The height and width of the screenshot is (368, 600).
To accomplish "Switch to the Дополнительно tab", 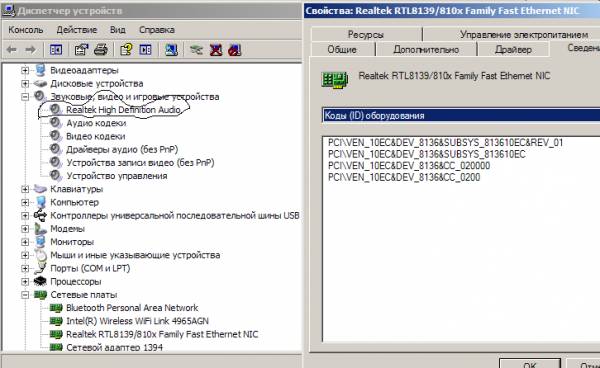I will (x=426, y=49).
